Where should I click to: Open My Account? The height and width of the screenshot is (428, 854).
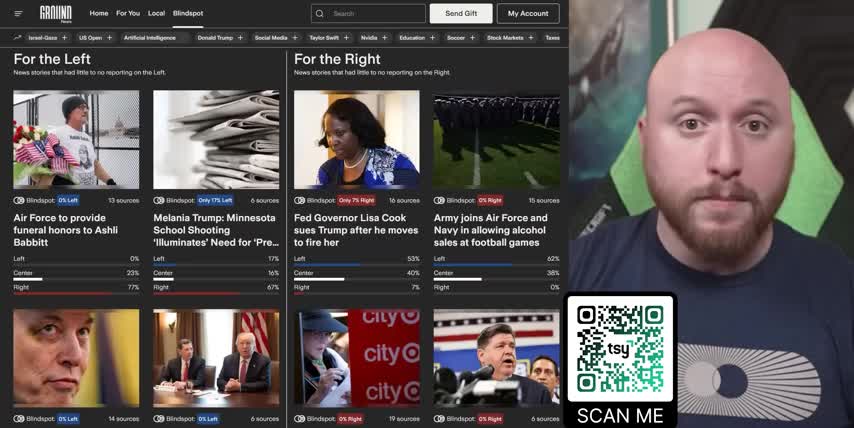pos(527,14)
